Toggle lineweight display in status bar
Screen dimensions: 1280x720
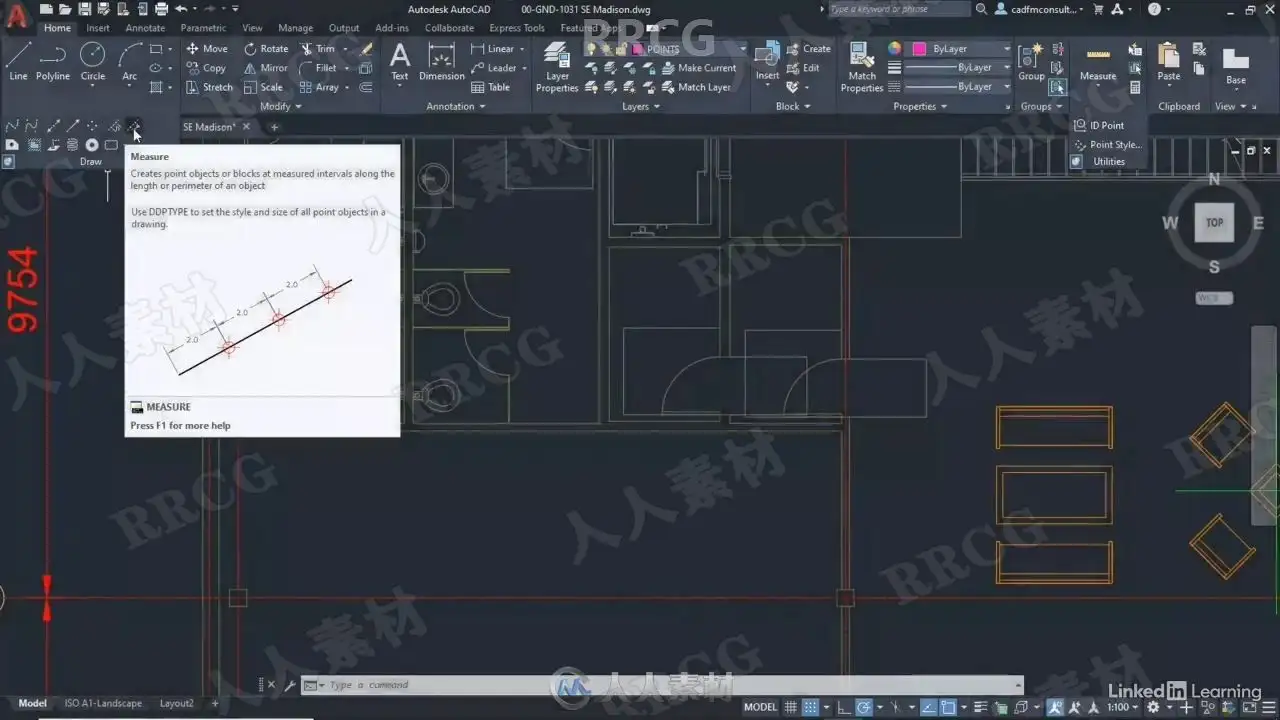(x=980, y=707)
